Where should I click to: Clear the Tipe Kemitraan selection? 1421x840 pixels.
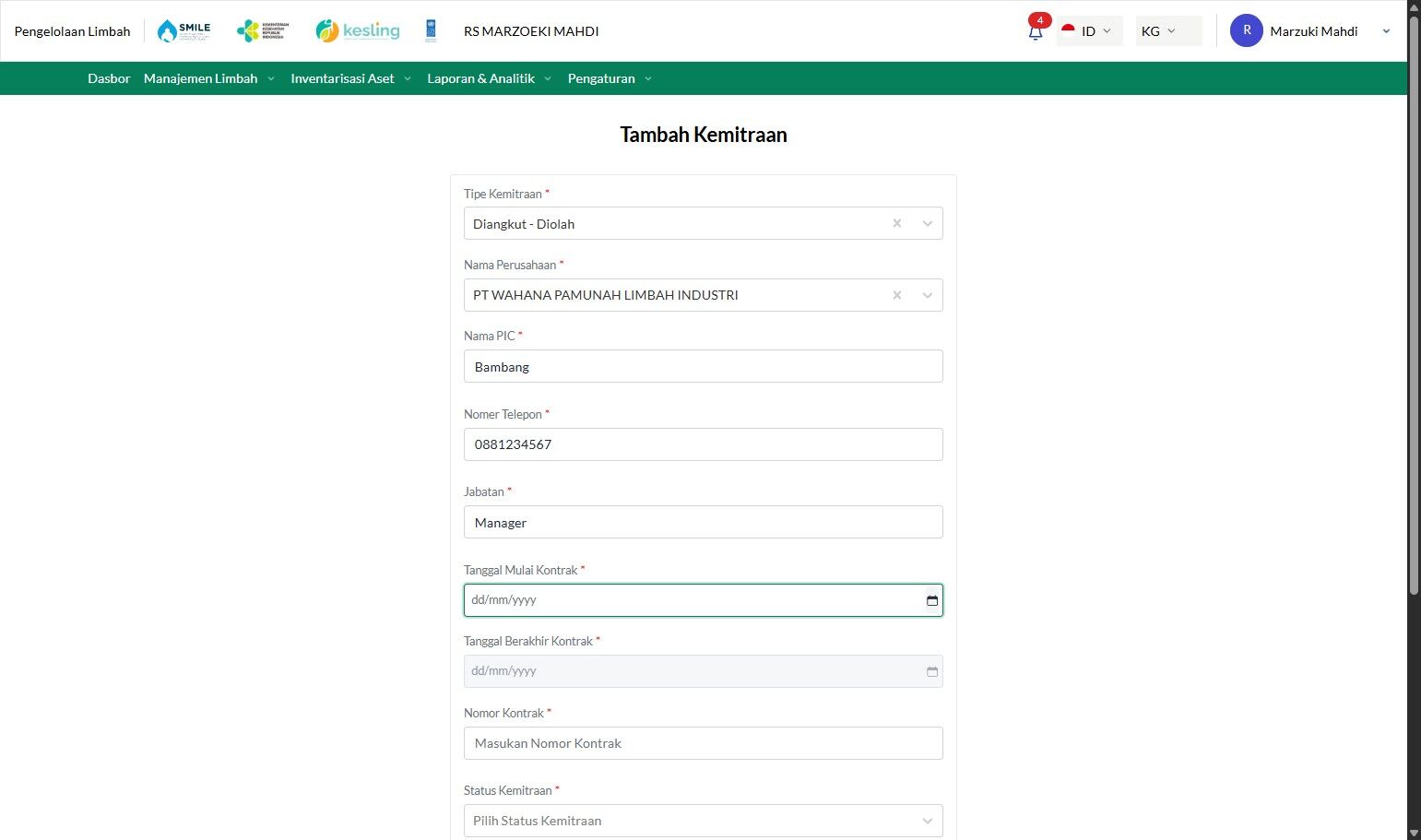coord(897,224)
